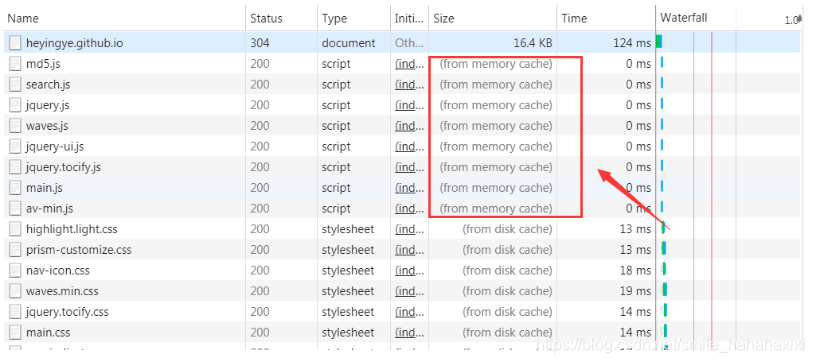Select the heyingye.github.io document request
The width and height of the screenshot is (814, 363).
[401, 43]
